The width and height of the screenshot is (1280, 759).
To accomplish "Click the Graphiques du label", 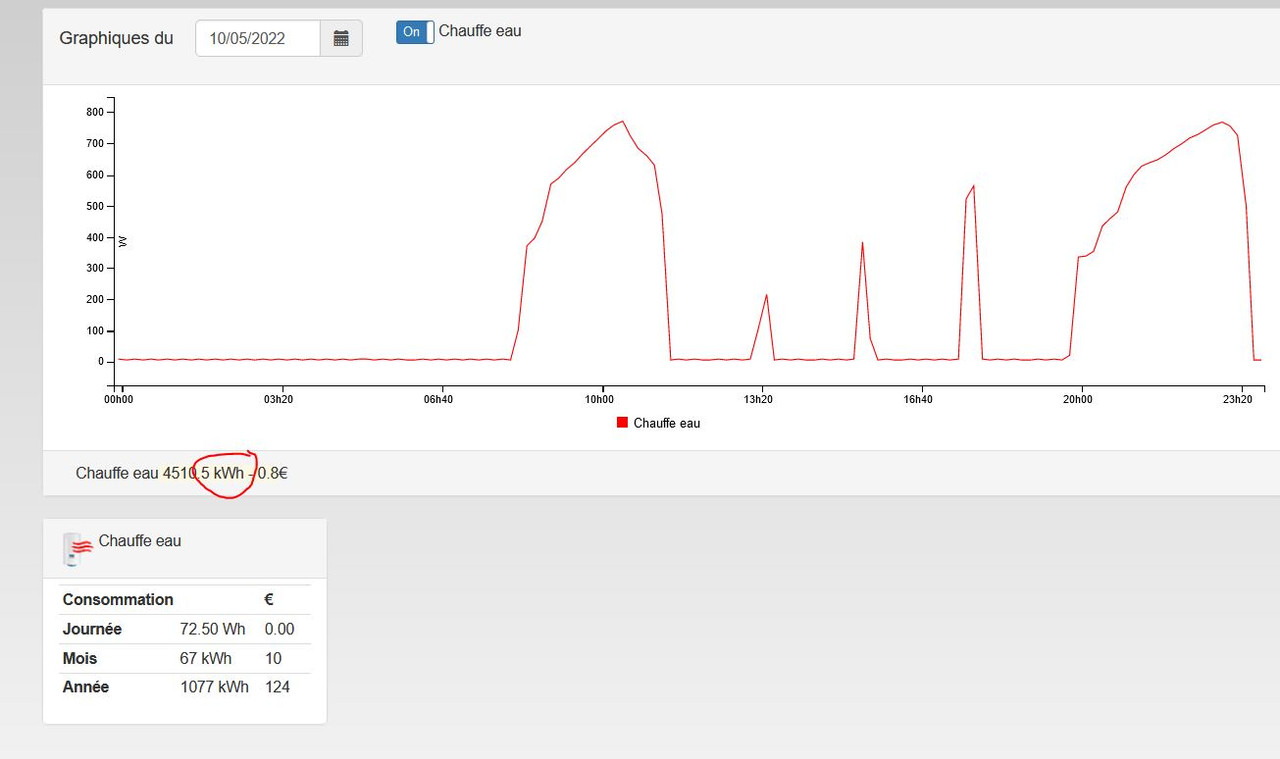I will point(116,38).
